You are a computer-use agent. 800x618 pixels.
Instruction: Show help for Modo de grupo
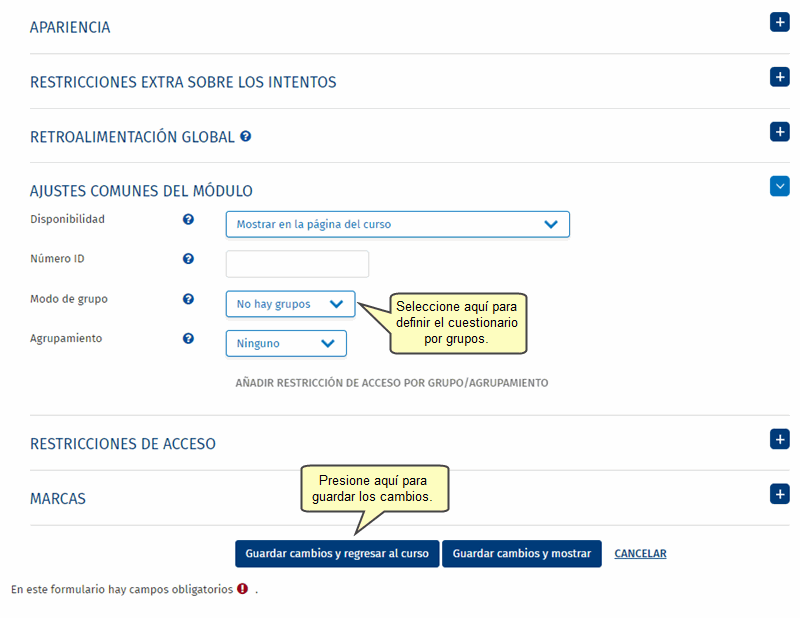188,299
